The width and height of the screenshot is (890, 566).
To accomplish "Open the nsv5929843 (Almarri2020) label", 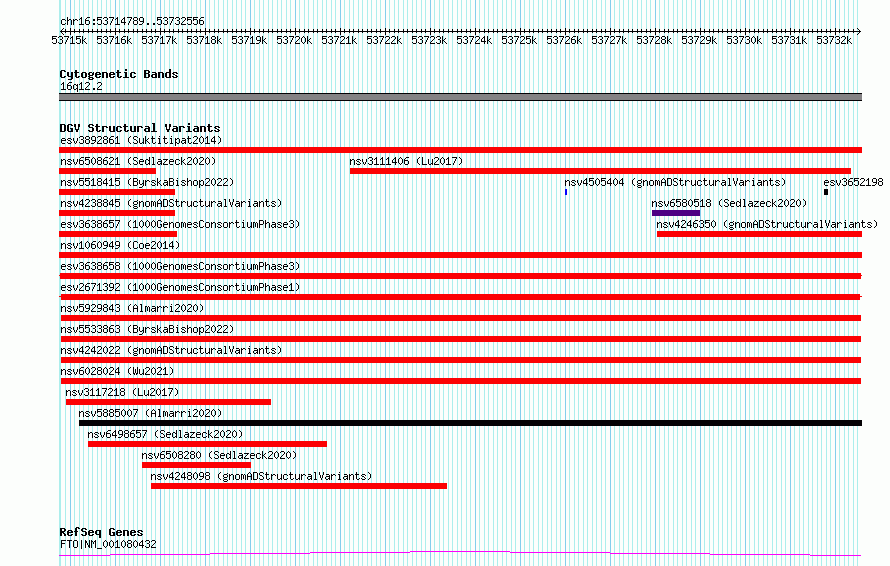I will pos(132,308).
